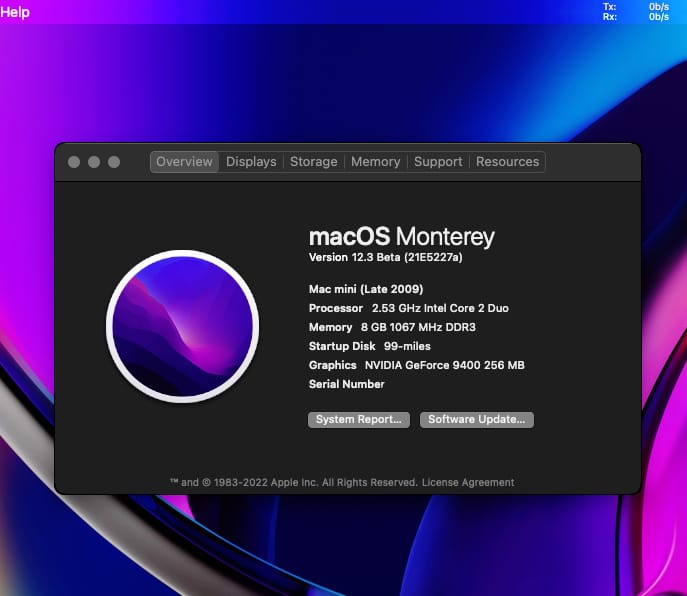Screen dimensions: 687x596
Task: Click the Serial Number label
Action: coord(346,384)
